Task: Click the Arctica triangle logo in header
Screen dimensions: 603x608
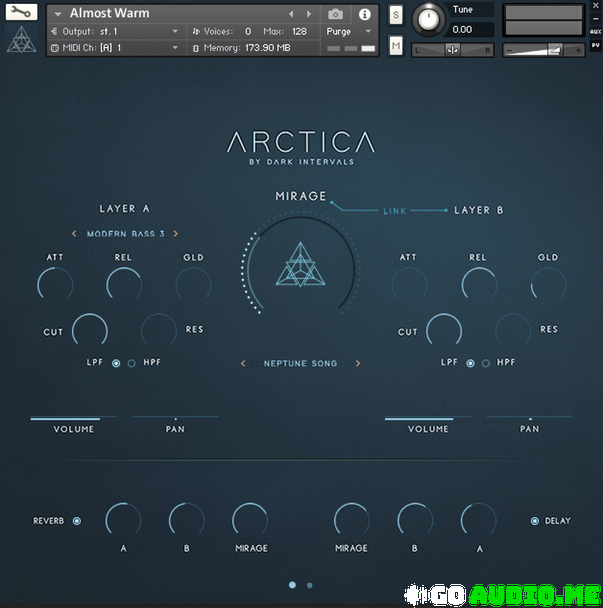Action: (21, 39)
